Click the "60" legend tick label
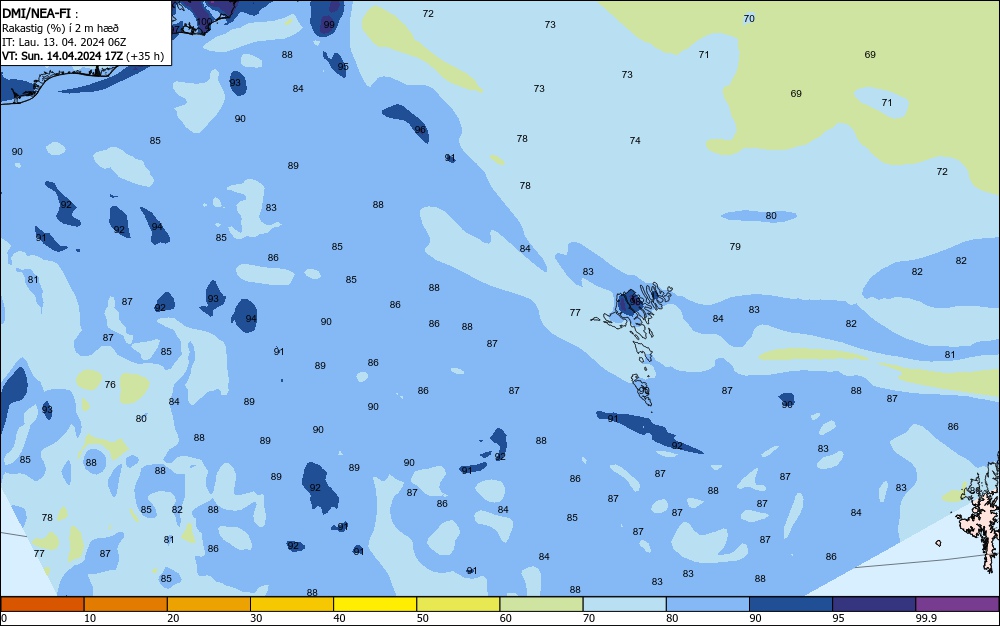Image resolution: width=1000 pixels, height=626 pixels. coord(506,618)
